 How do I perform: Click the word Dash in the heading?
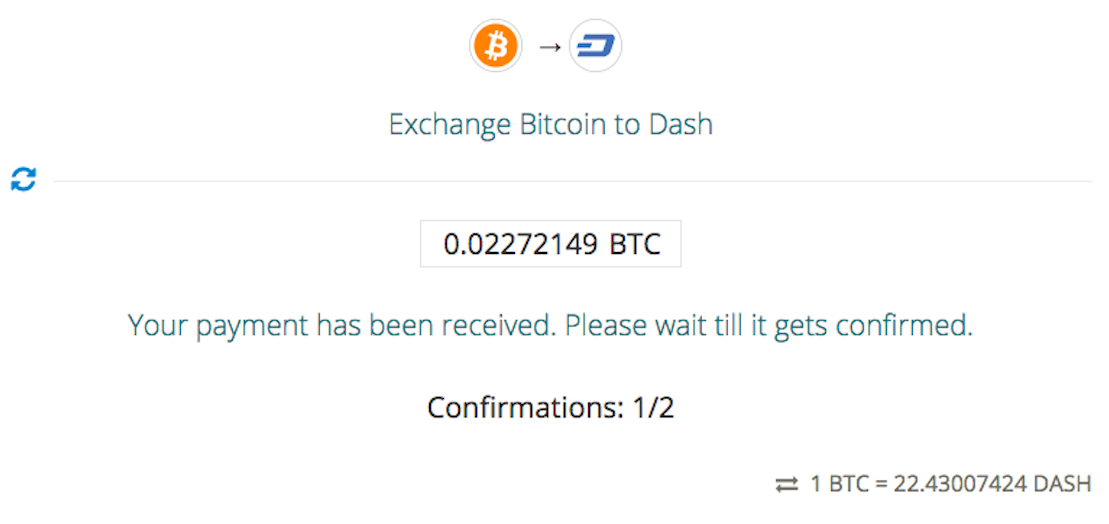677,124
